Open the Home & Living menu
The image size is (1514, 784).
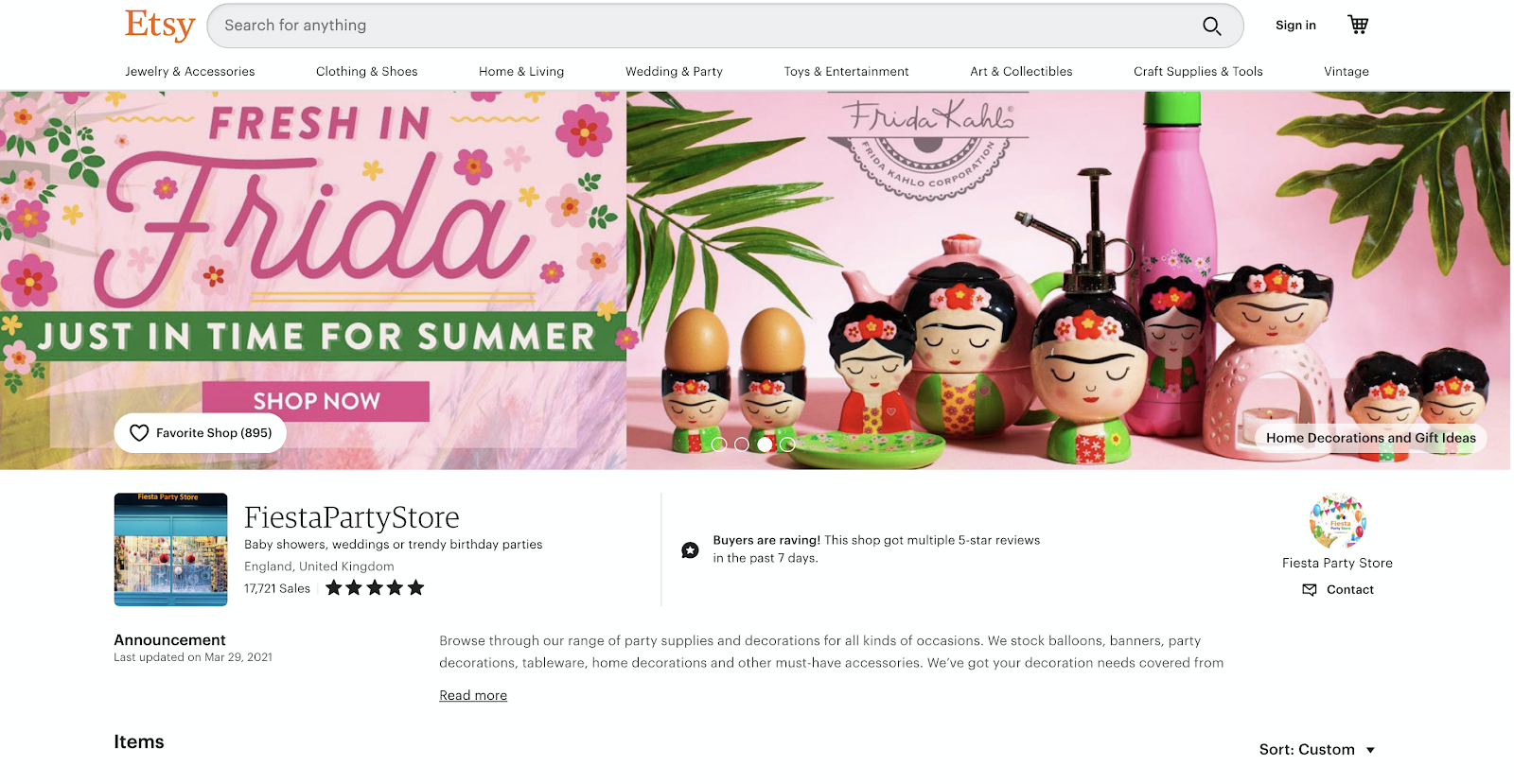tap(521, 72)
